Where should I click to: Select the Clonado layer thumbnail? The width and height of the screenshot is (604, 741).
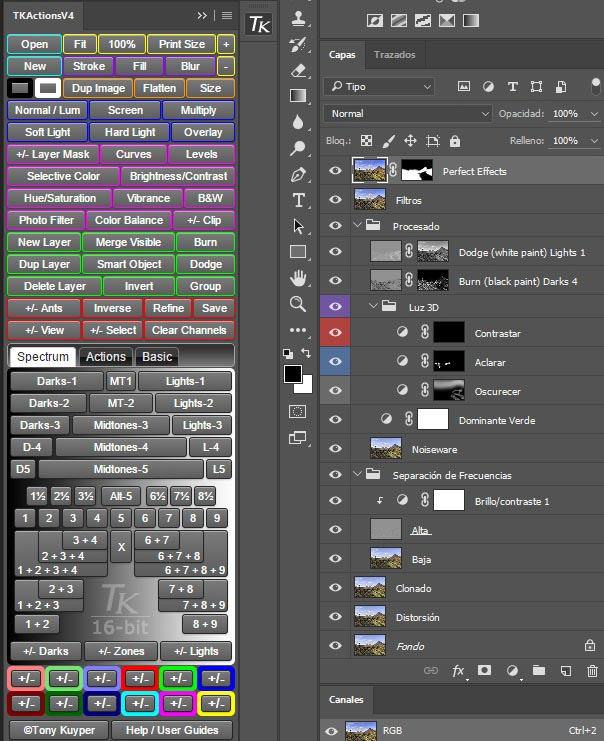[x=370, y=588]
